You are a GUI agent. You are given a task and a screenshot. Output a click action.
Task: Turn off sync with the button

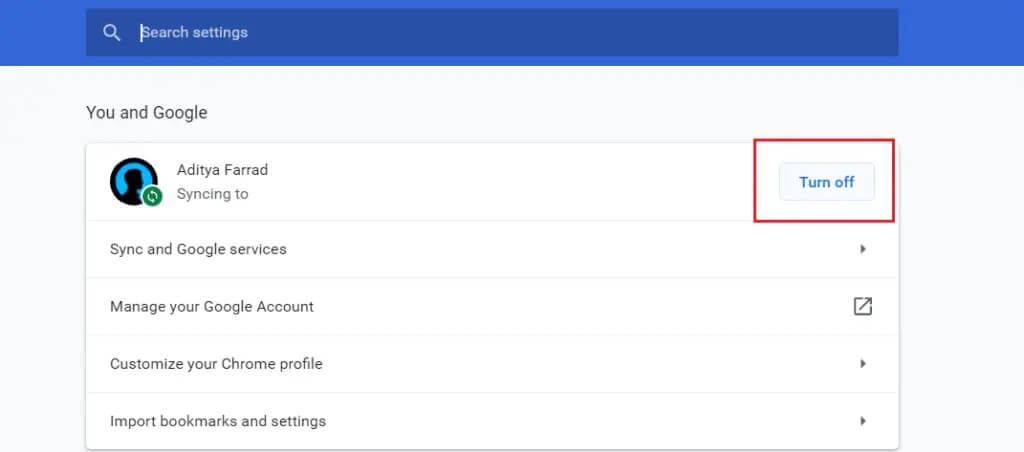826,182
